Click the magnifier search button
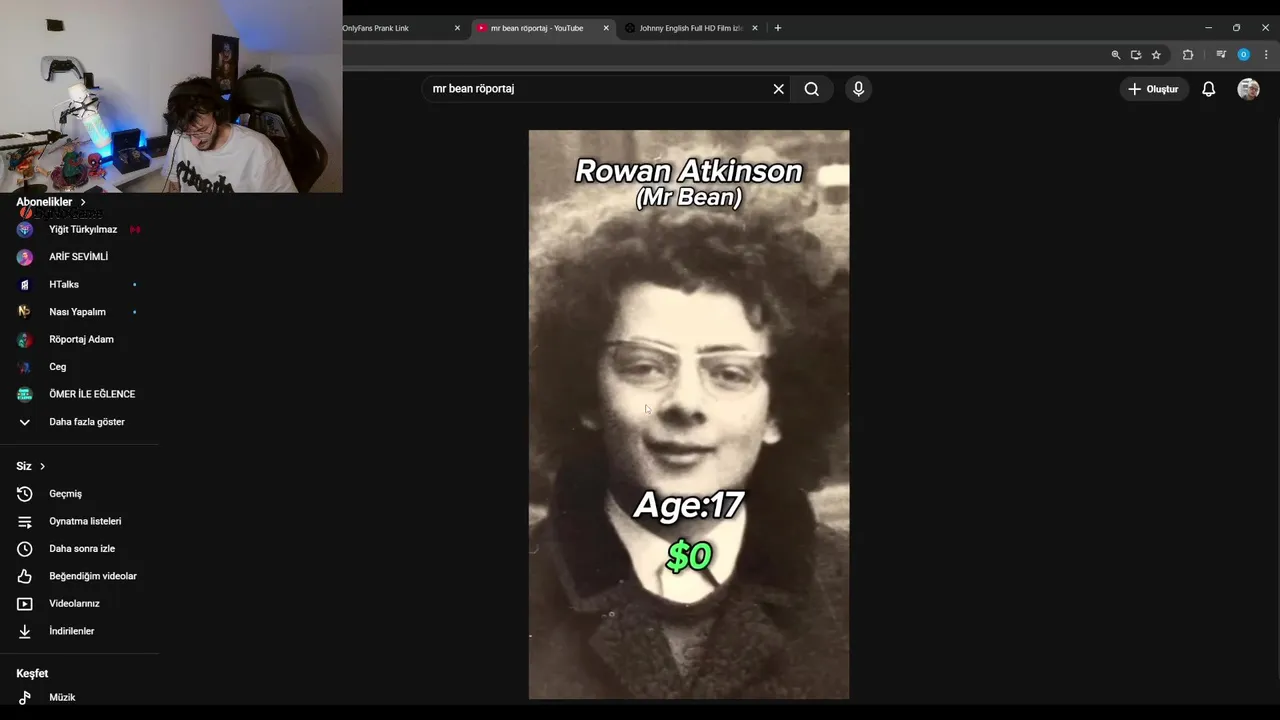This screenshot has height=720, width=1280. (x=811, y=89)
